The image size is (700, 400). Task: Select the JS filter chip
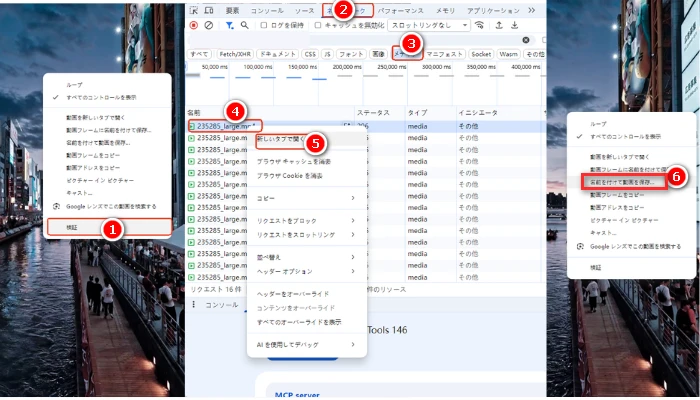coord(328,54)
